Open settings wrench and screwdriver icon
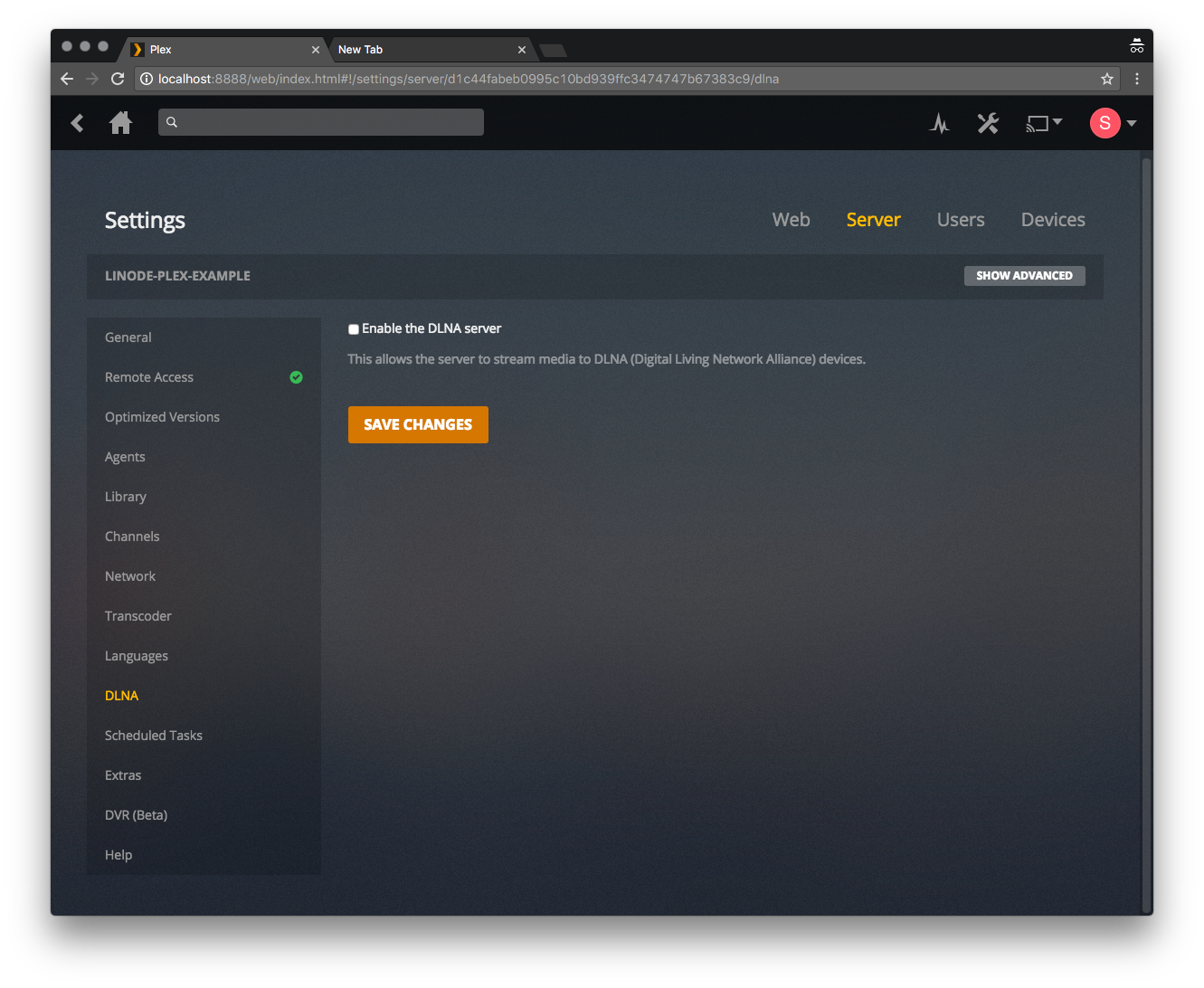The width and height of the screenshot is (1204, 988). [x=988, y=123]
